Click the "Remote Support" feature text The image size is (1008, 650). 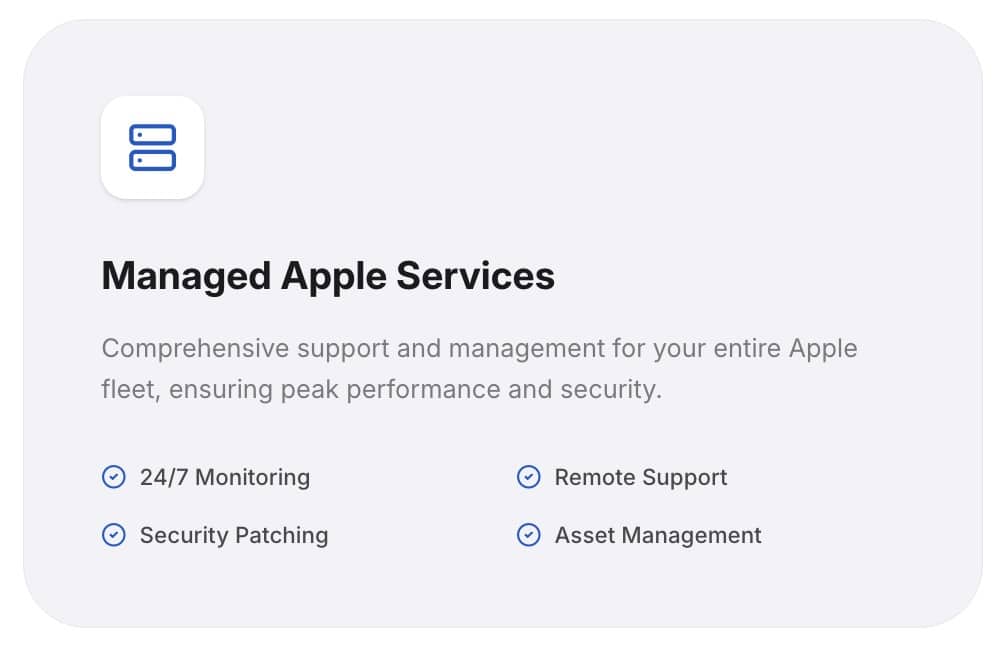click(x=641, y=477)
